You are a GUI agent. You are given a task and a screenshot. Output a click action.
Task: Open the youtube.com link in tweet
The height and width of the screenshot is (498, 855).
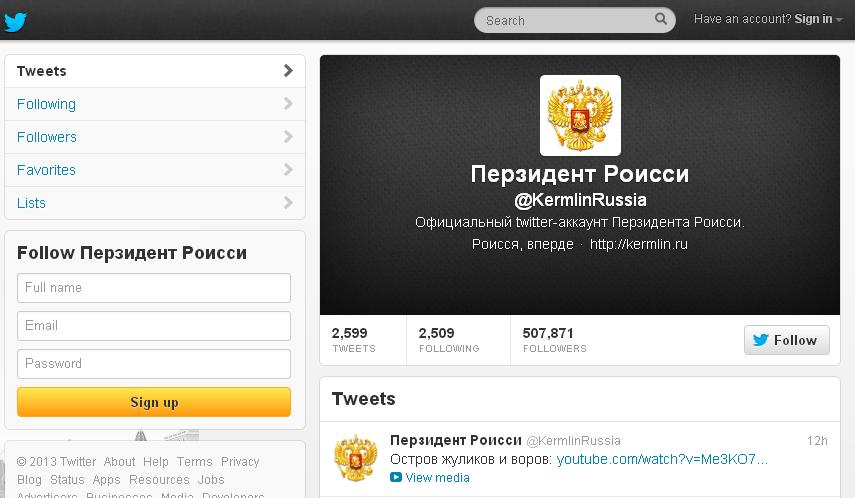[662, 459]
